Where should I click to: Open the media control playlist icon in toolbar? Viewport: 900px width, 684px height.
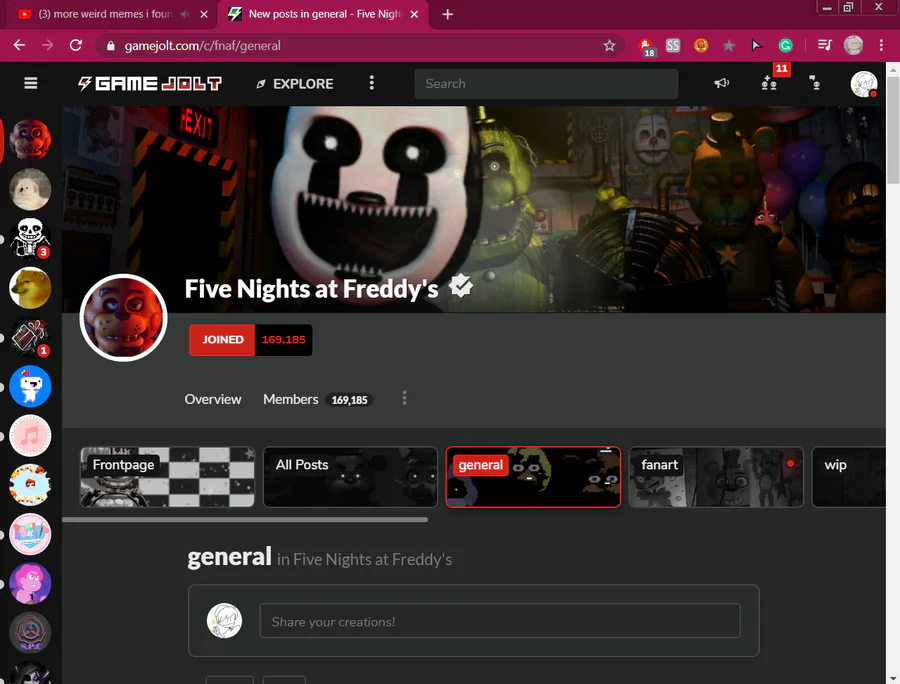[x=825, y=45]
